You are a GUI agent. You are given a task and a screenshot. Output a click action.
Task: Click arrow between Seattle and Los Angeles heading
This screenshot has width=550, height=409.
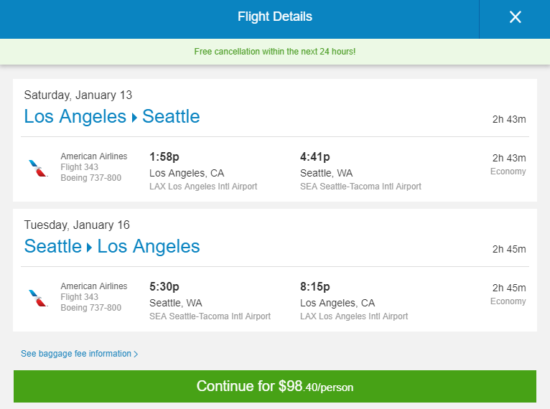[x=89, y=247]
